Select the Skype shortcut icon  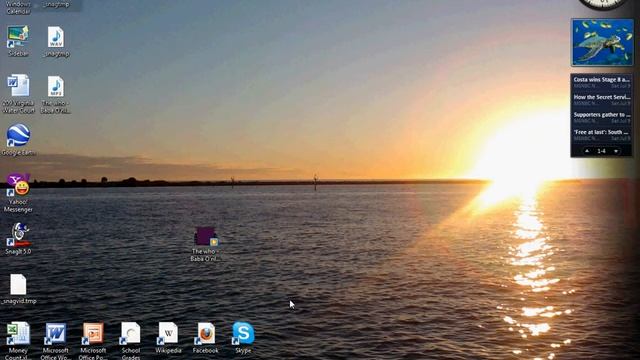(243, 333)
